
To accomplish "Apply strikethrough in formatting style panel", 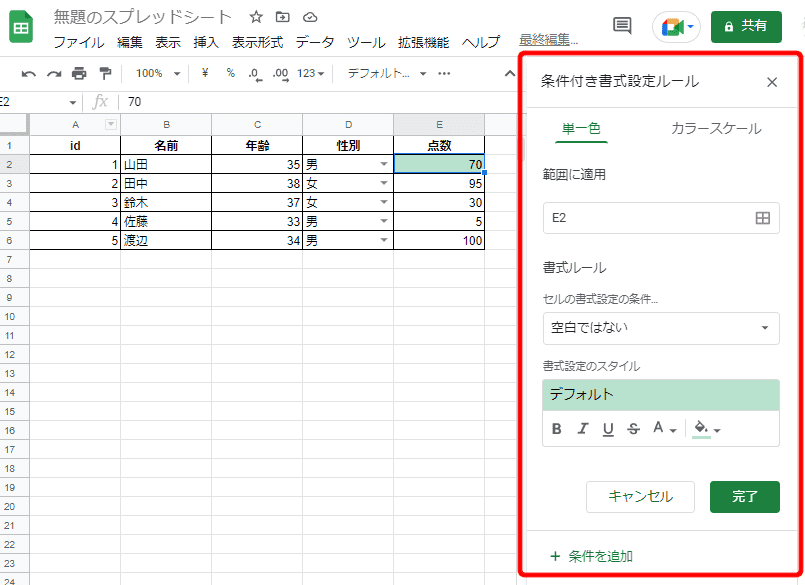I will (633, 430).
